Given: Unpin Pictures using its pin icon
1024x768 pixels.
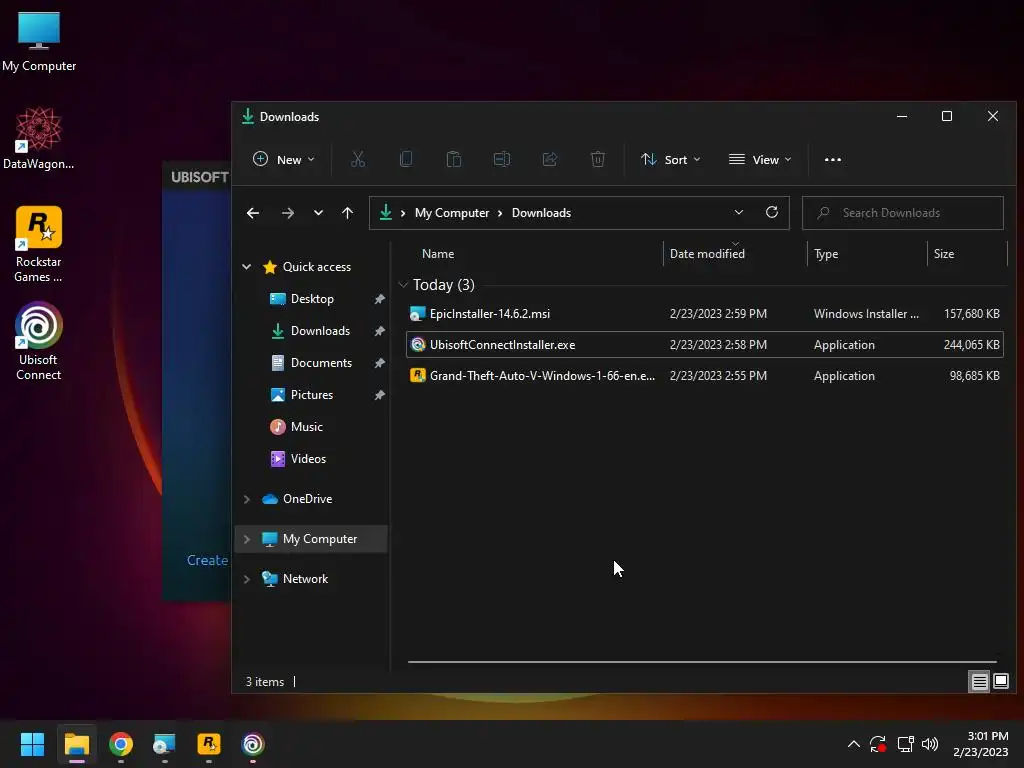Looking at the screenshot, I should 379,394.
